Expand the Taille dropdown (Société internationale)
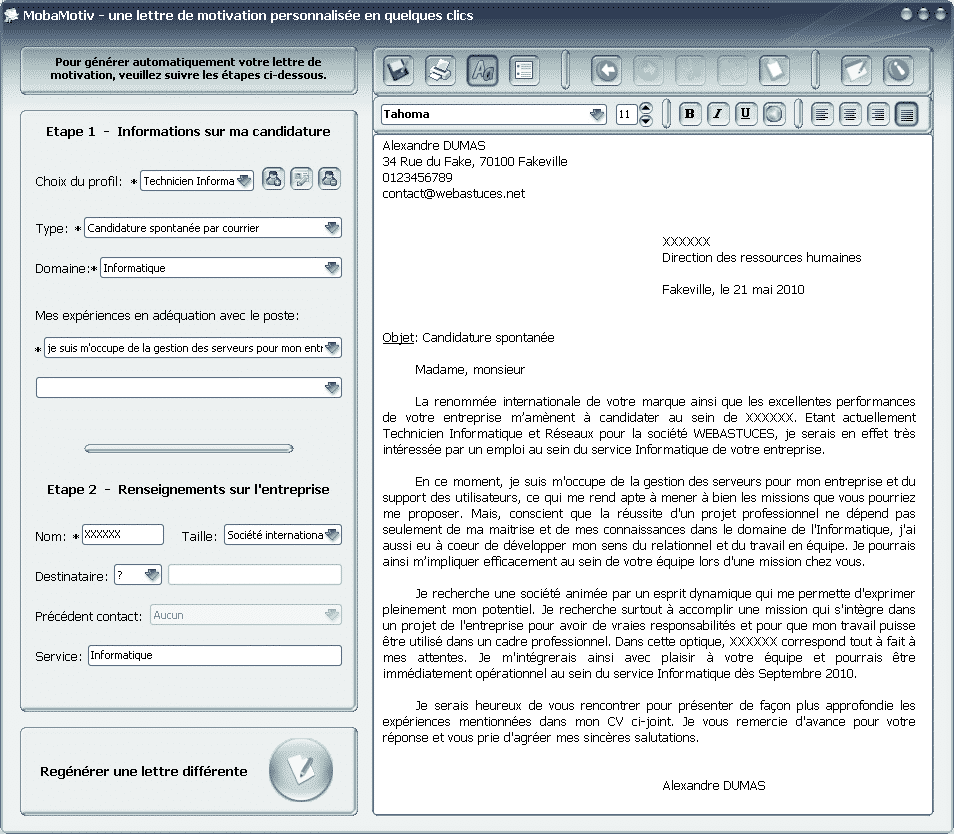 283,535
